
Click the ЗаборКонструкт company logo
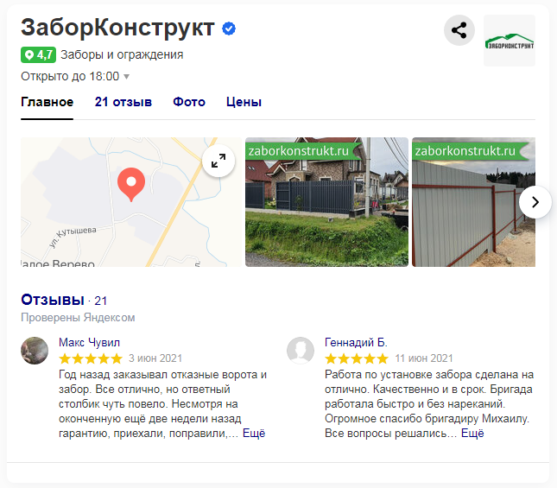coord(509,40)
